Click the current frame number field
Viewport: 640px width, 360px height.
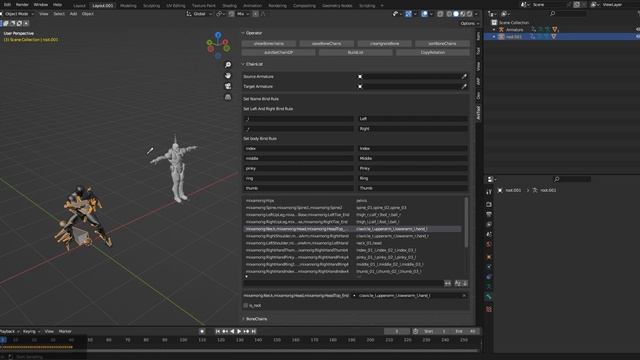click(x=397, y=331)
